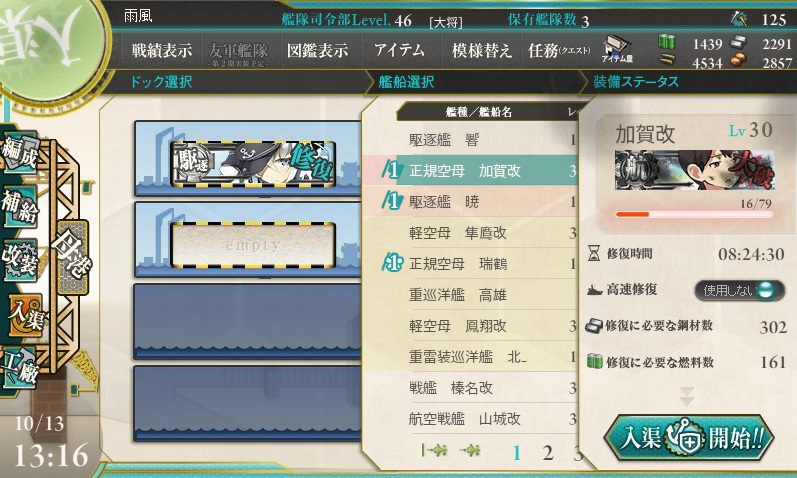The image size is (797, 478).
Task: Open the 編成 fleet composition icon
Action: coord(19,152)
